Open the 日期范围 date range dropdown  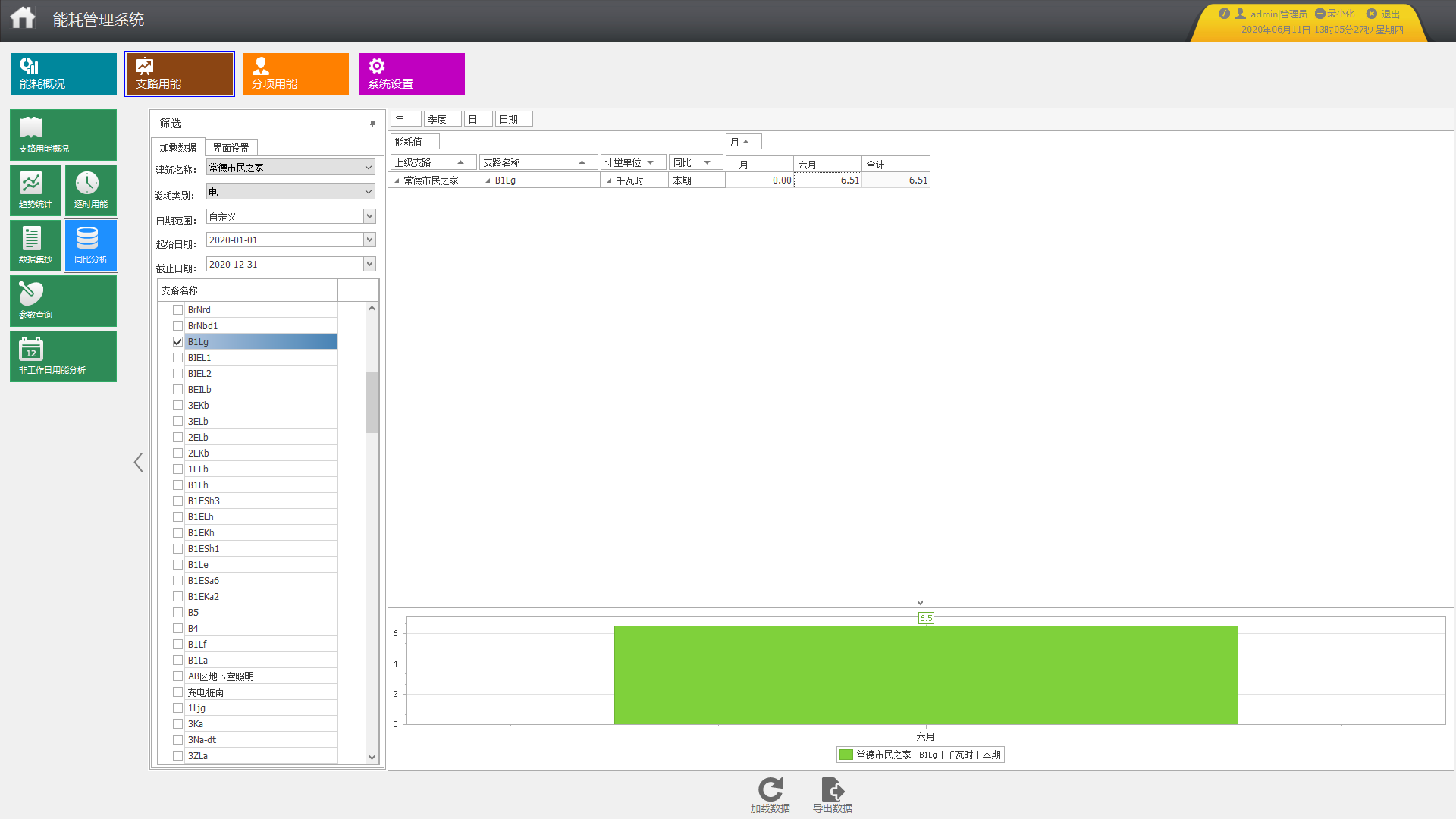click(x=369, y=217)
